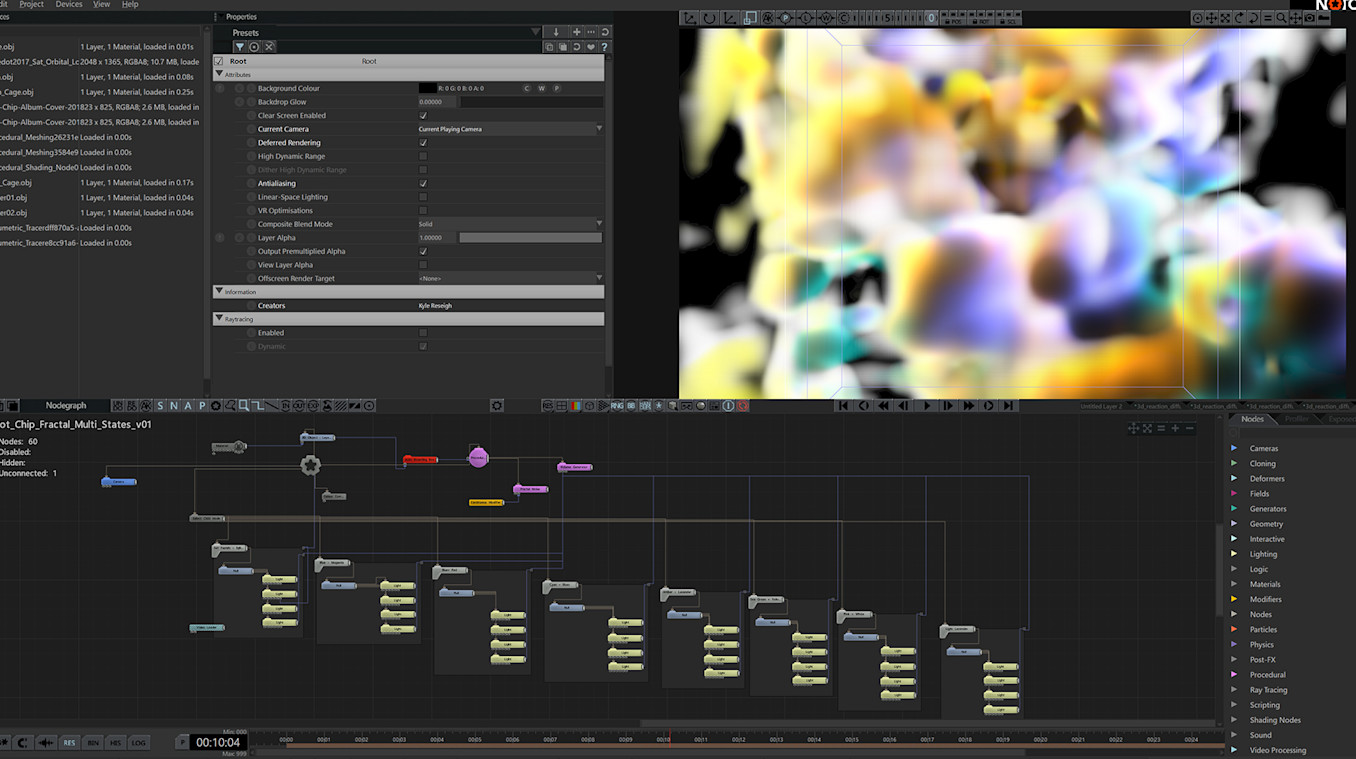Adjust the Layer Alpha slider
This screenshot has height=759, width=1356.
coord(530,238)
